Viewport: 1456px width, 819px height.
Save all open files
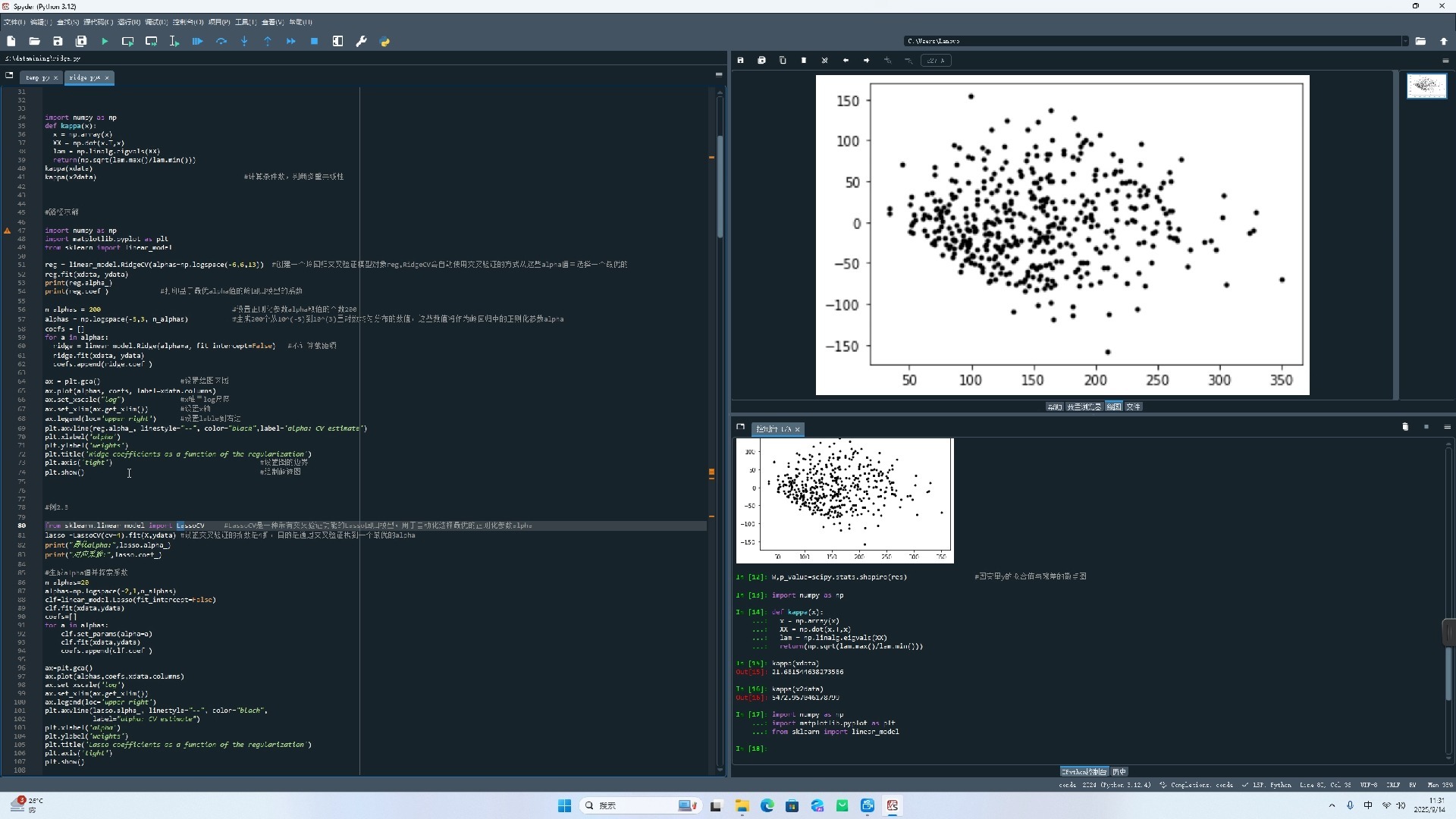(81, 41)
